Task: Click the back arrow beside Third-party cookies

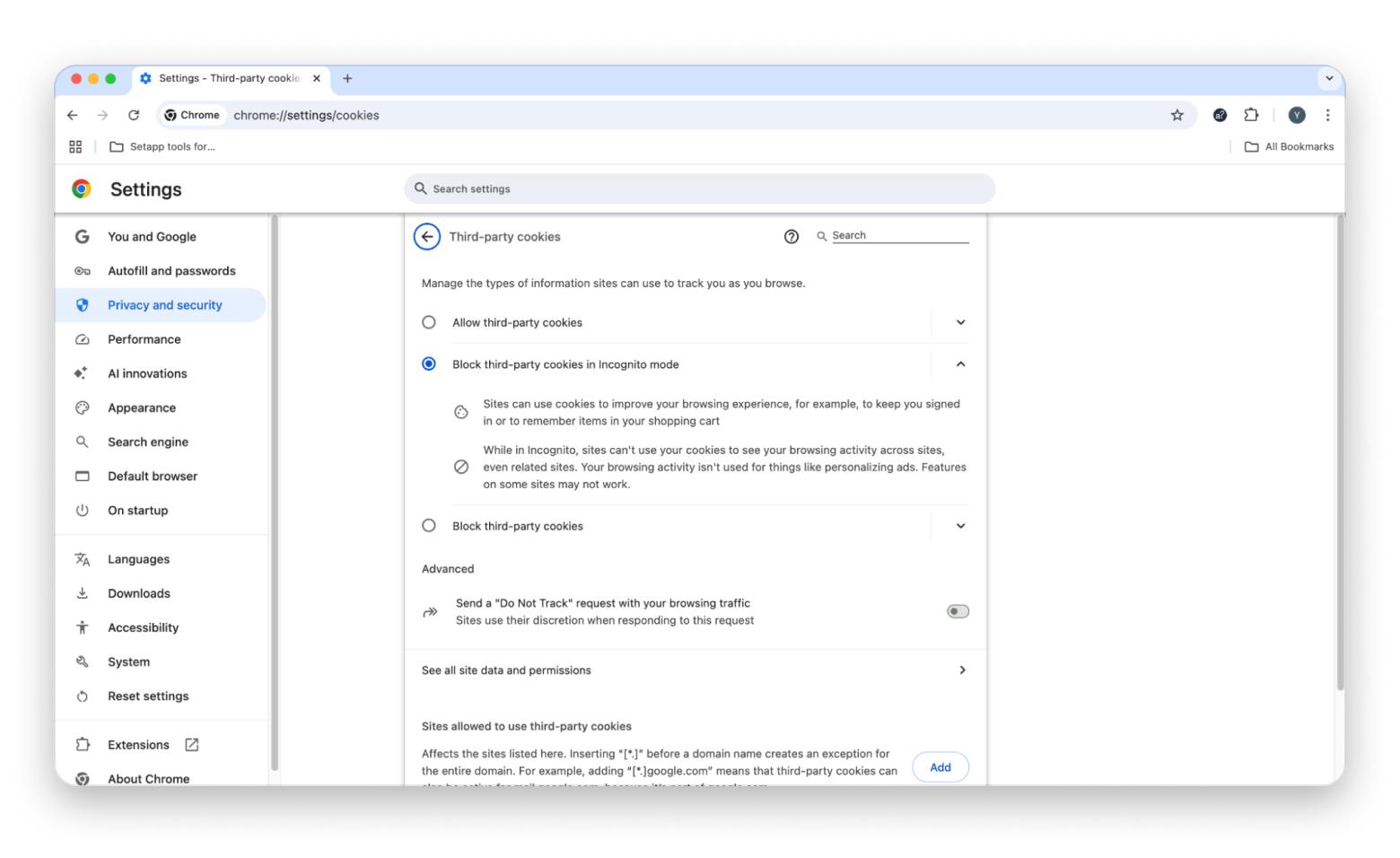Action: coord(427,237)
